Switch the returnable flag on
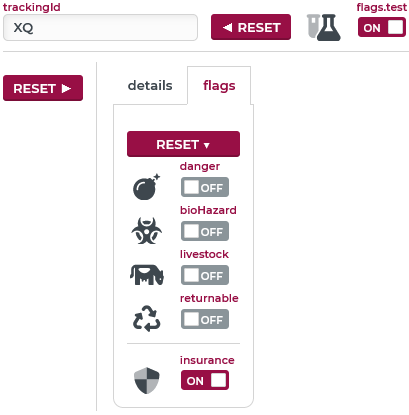The image size is (409, 415). (x=205, y=319)
